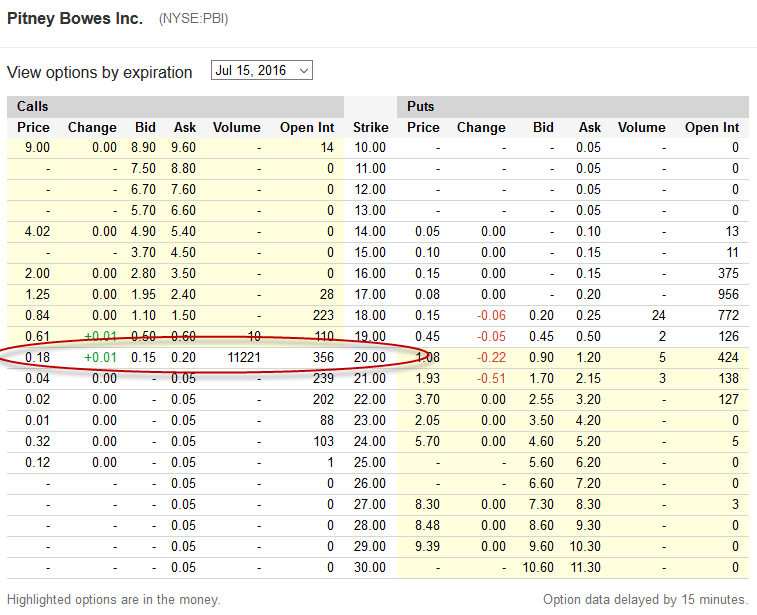
Task: Click the Pitney Bowes Inc. heading
Action: (x=75, y=18)
